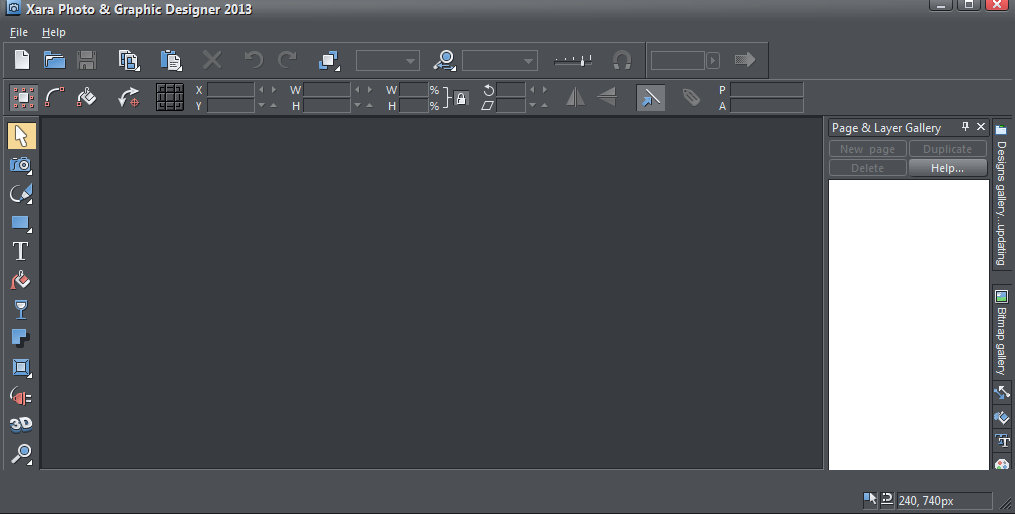The width and height of the screenshot is (1015, 514).
Task: Click the Delete X icon
Action: [x=212, y=60]
